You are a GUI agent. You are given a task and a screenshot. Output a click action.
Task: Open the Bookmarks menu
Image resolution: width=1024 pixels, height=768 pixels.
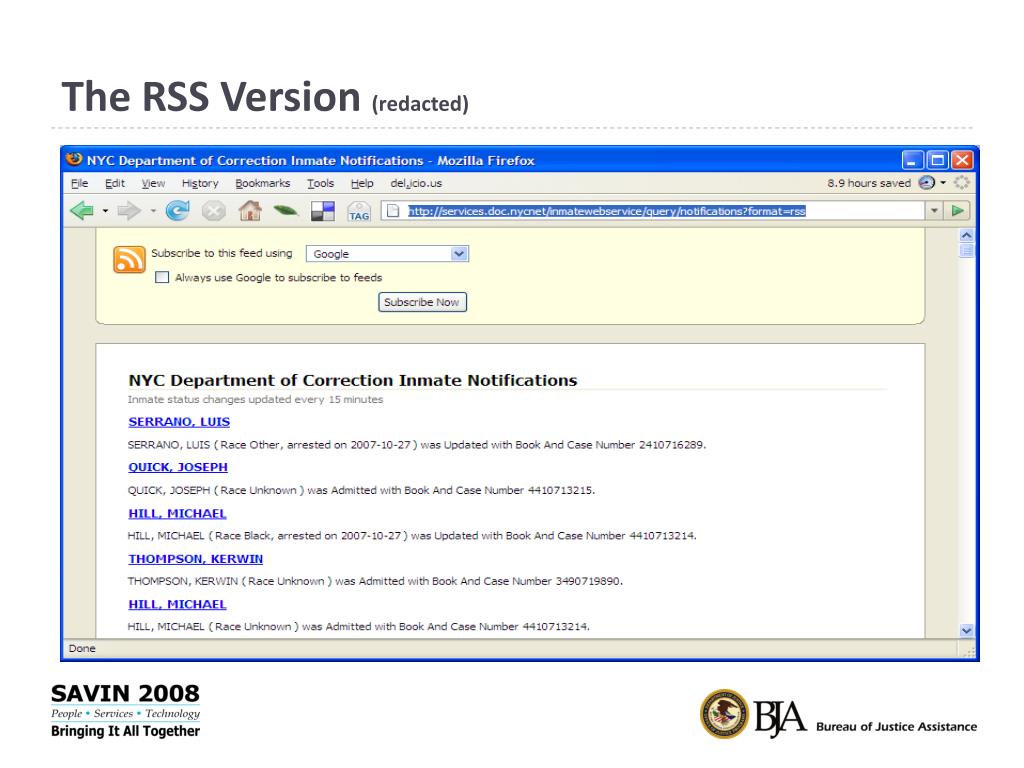(262, 183)
